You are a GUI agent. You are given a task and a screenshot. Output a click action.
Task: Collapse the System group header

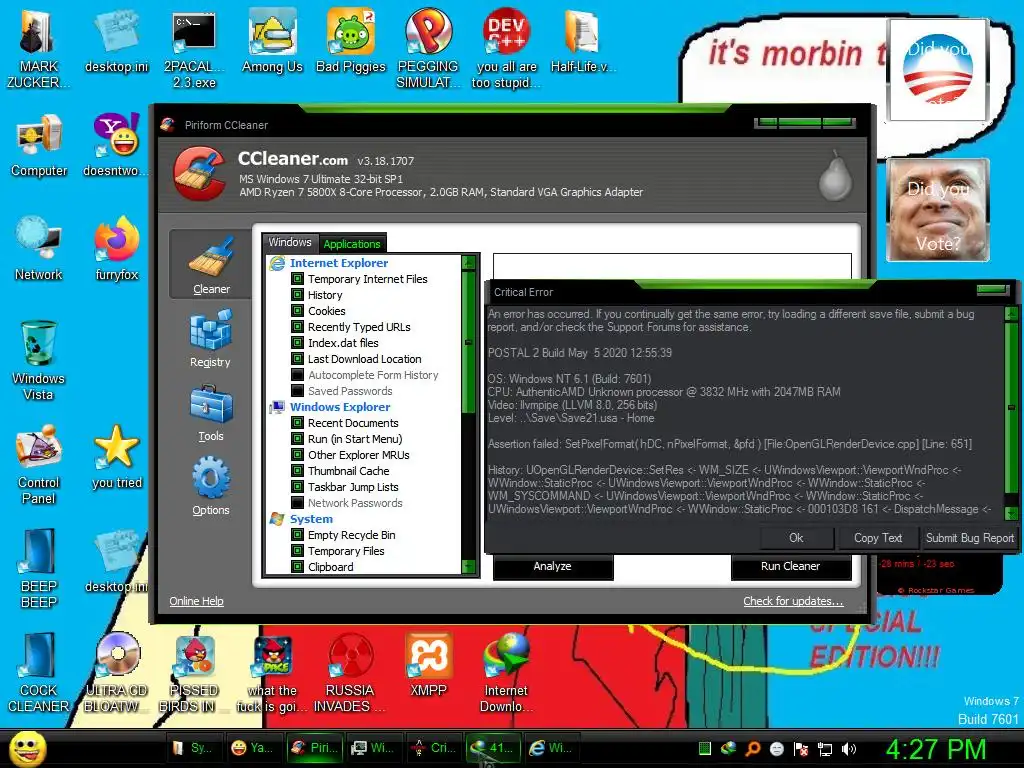(x=312, y=519)
